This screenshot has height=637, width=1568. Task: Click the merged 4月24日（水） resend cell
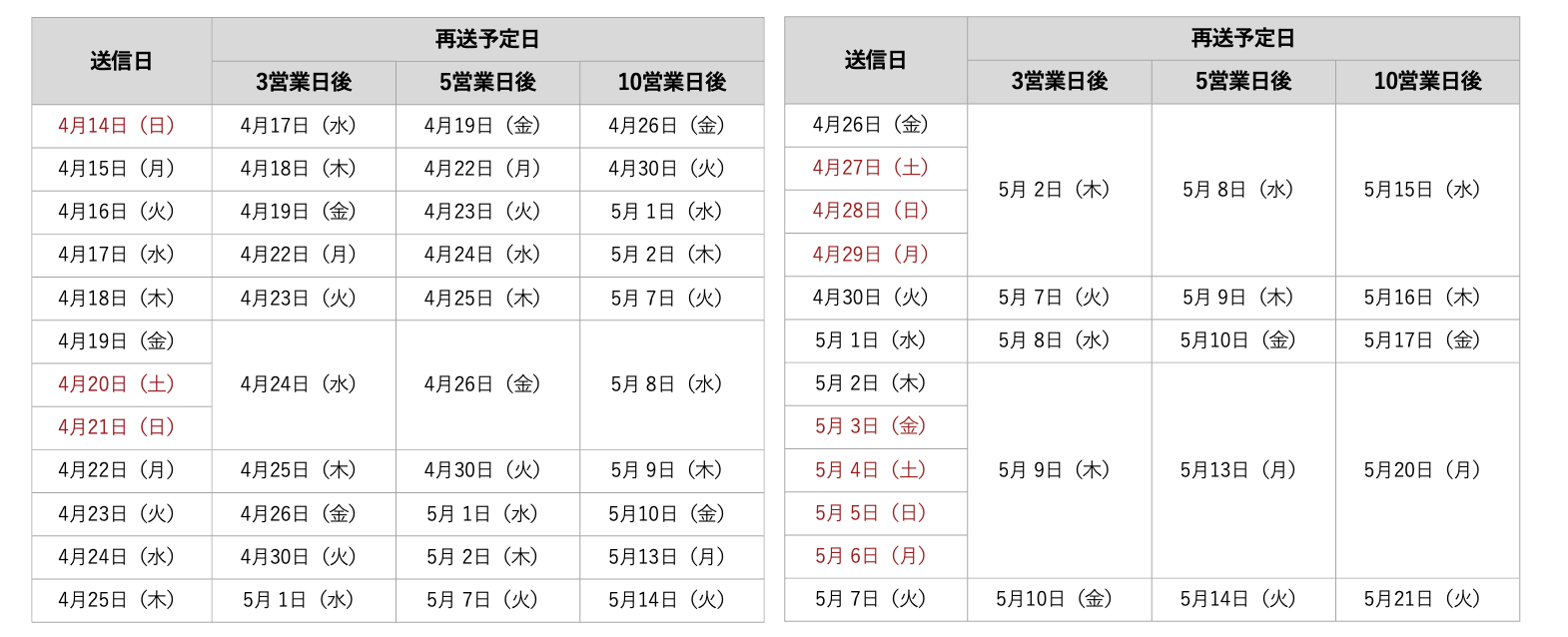(x=304, y=384)
